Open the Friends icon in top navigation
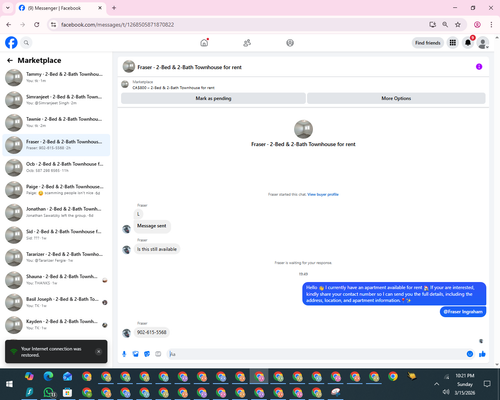Screen dimensions: 500x400 pos(247,43)
